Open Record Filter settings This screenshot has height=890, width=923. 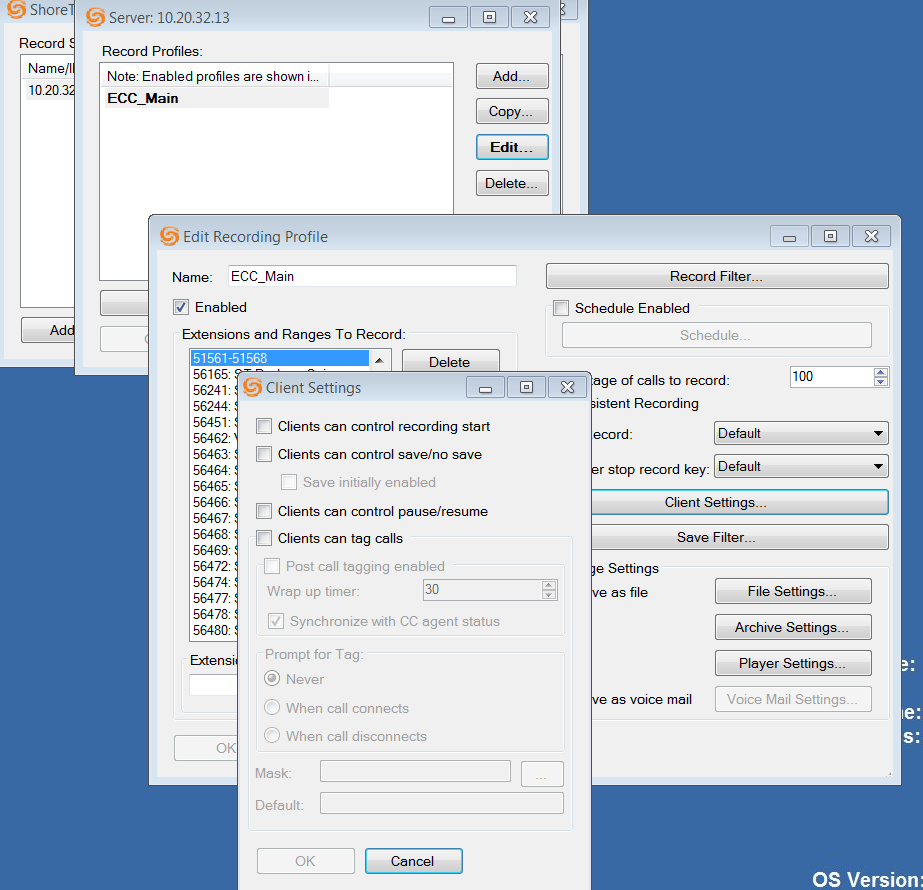tap(717, 276)
